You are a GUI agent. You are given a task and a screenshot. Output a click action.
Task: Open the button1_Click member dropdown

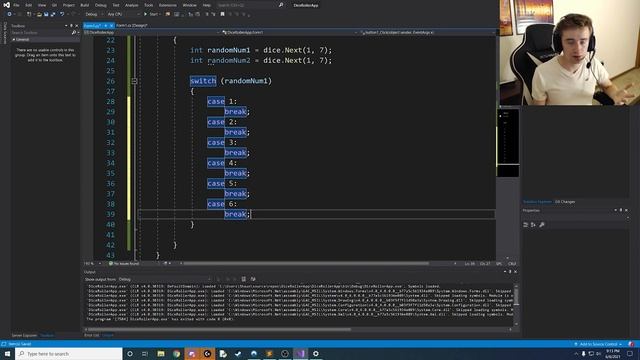[427, 32]
